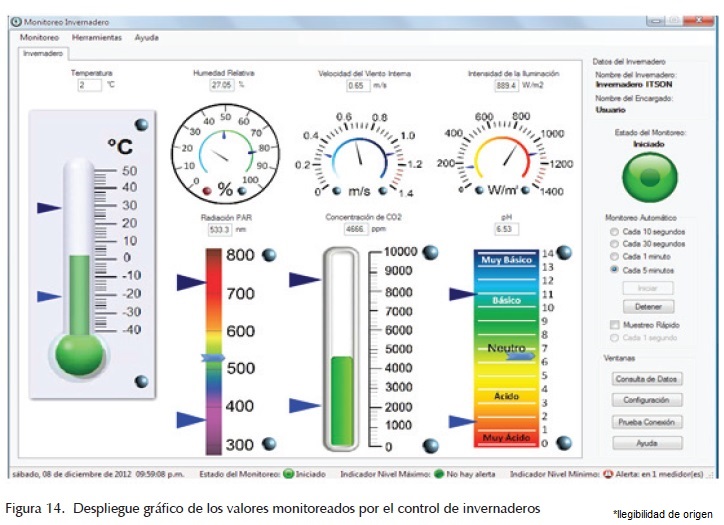
Task: Click the lower blue arrow marker on thermometer
Action: [48, 296]
